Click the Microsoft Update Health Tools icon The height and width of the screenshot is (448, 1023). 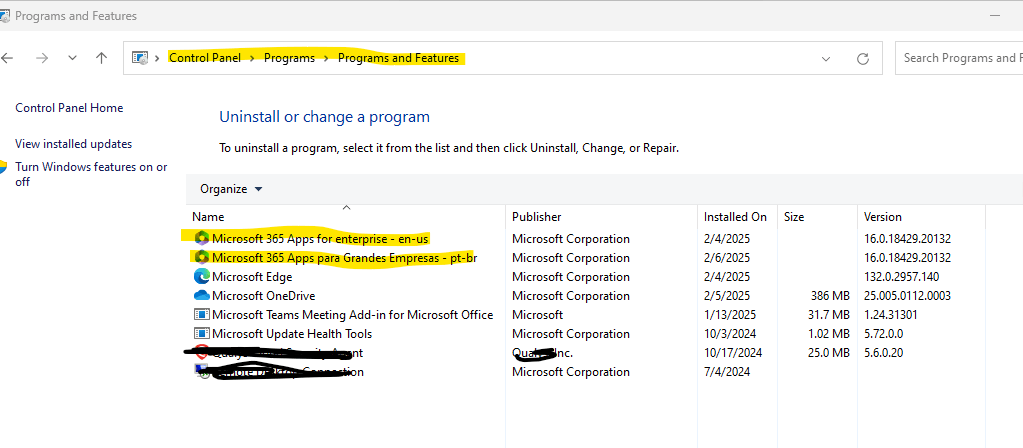point(202,333)
